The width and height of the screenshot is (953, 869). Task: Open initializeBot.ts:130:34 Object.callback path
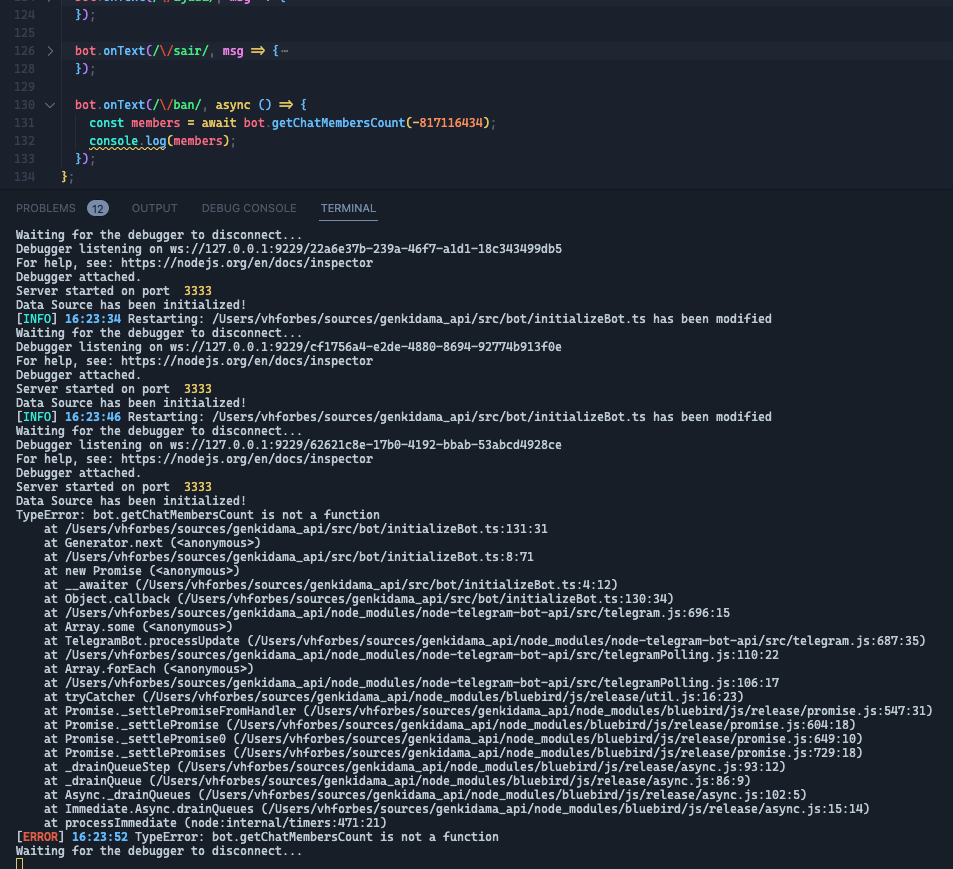425,599
